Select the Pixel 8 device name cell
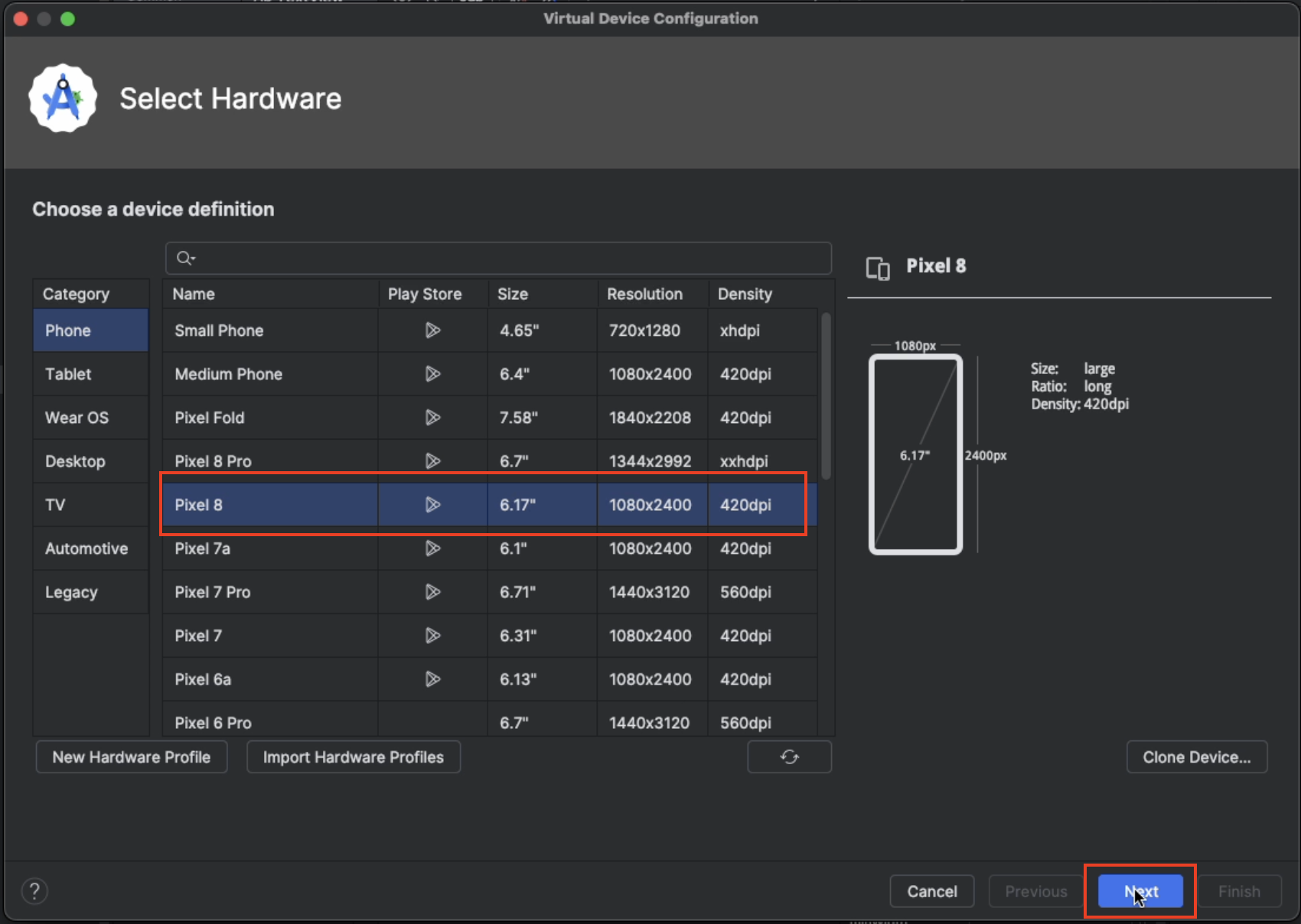 coord(270,505)
